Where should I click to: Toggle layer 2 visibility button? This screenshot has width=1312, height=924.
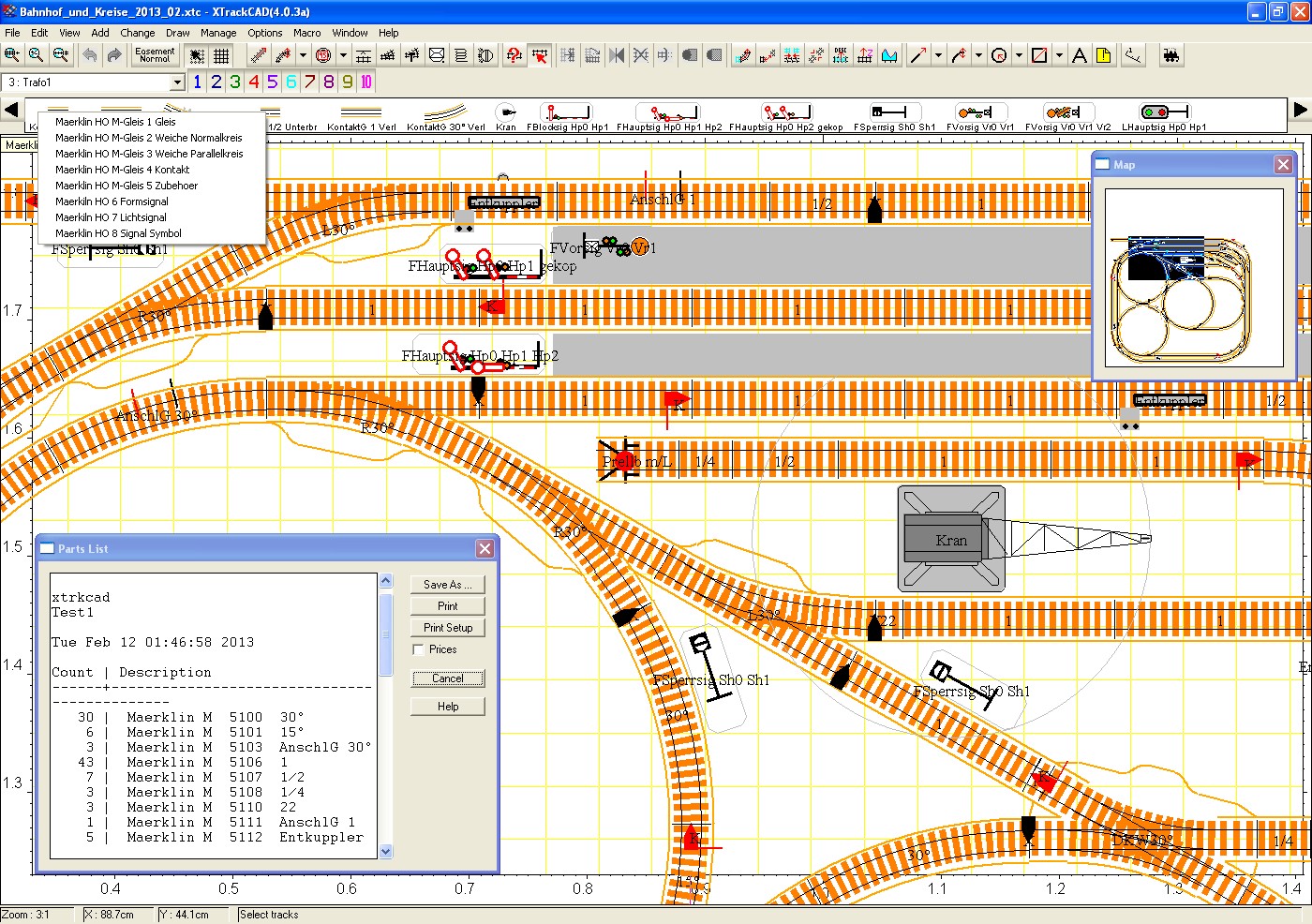(216, 82)
